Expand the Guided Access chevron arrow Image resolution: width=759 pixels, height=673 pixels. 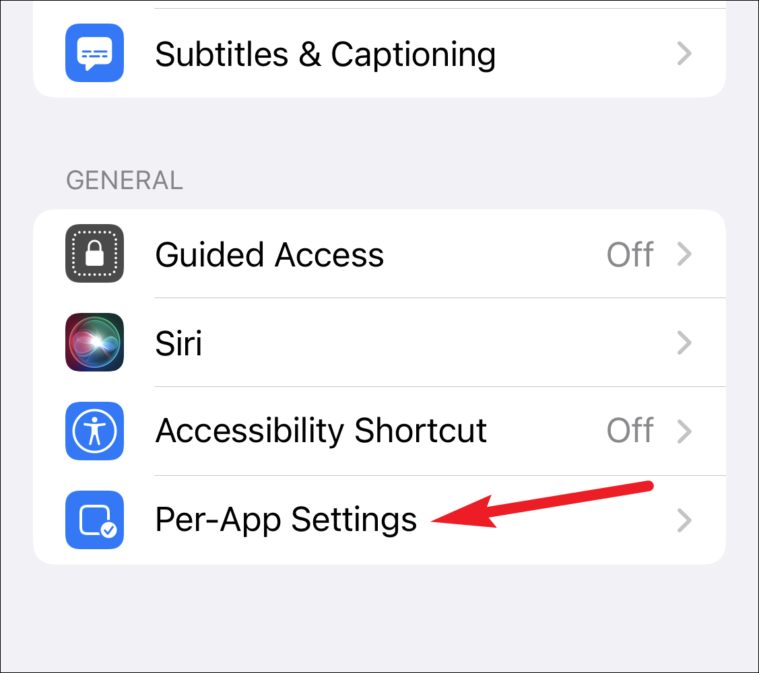tap(684, 254)
